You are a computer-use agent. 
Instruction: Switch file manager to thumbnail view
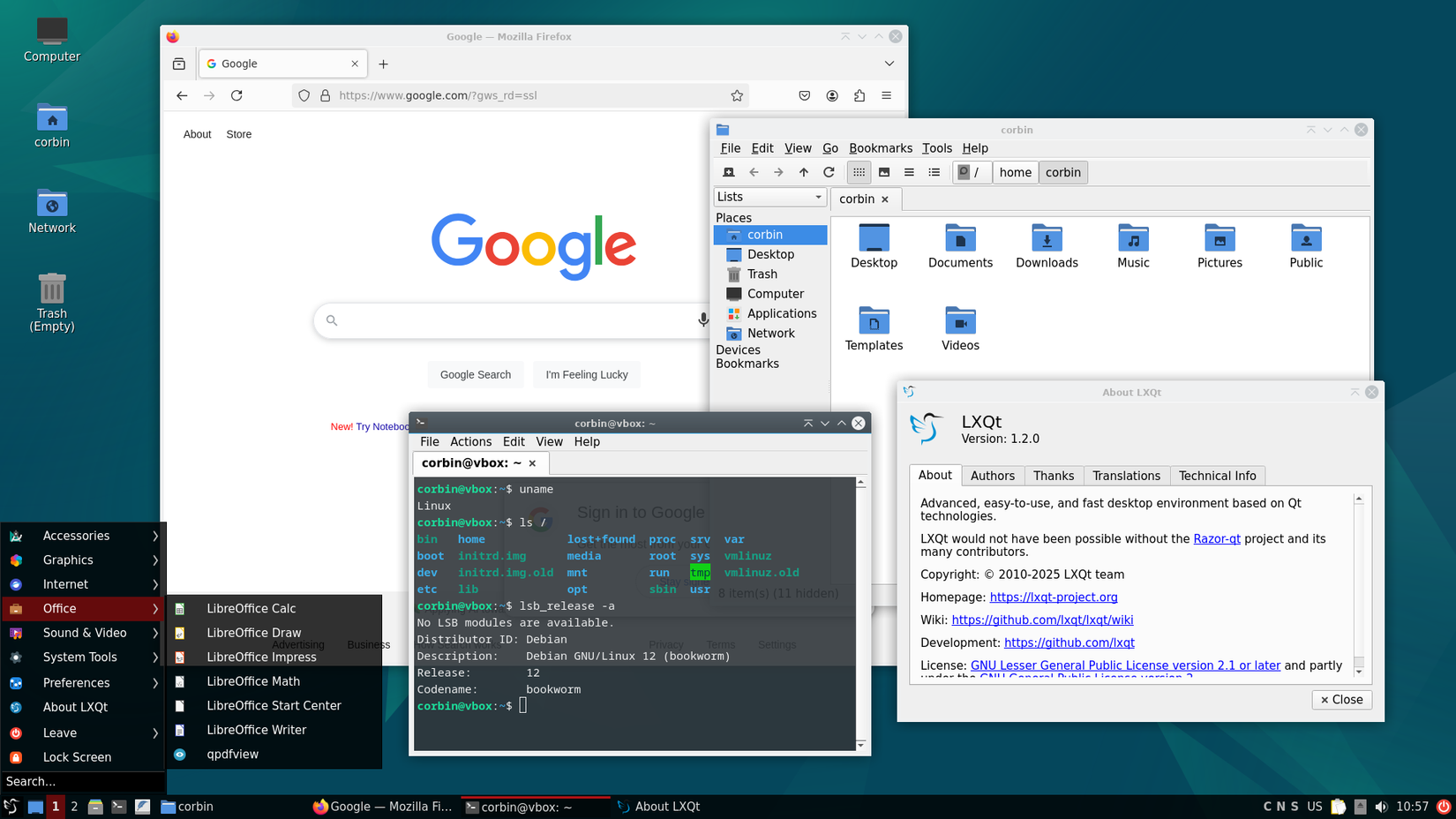(x=884, y=172)
